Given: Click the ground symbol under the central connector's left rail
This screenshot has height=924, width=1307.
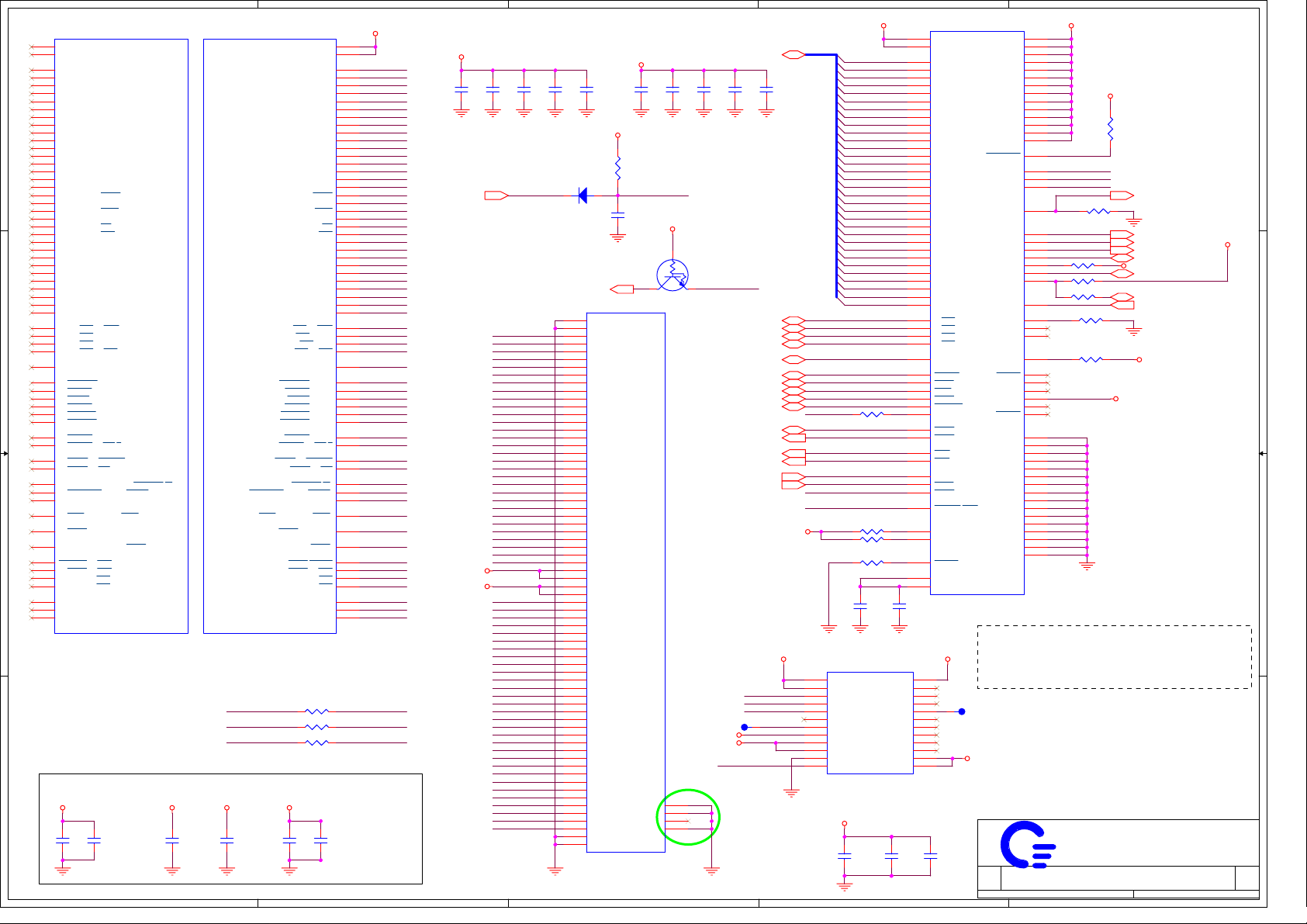Looking at the screenshot, I should [555, 871].
